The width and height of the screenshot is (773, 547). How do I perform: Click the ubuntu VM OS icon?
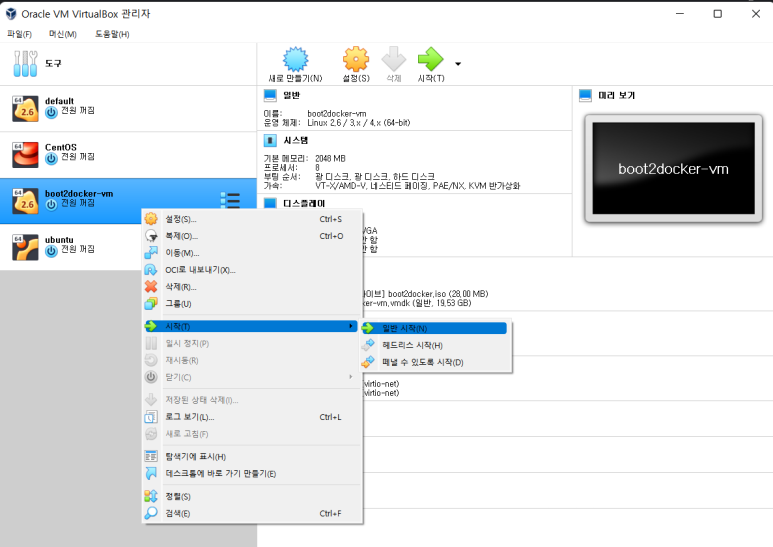tap(25, 247)
